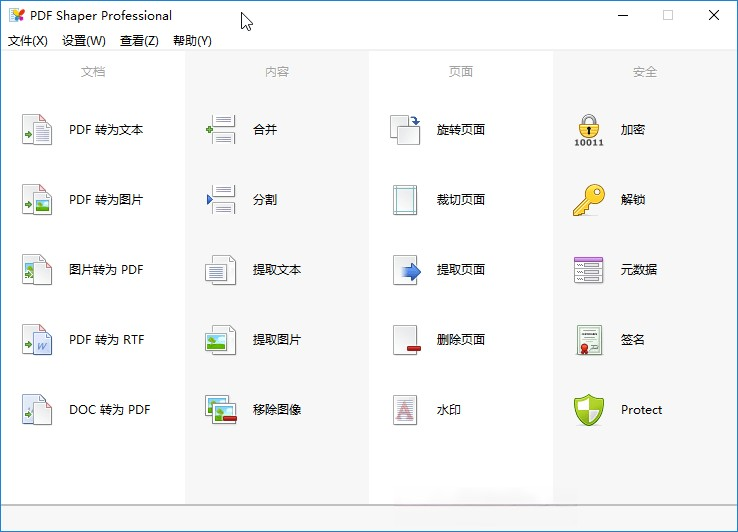Image resolution: width=738 pixels, height=532 pixels.
Task: Click the 文档 column heading
Action: (x=93, y=72)
